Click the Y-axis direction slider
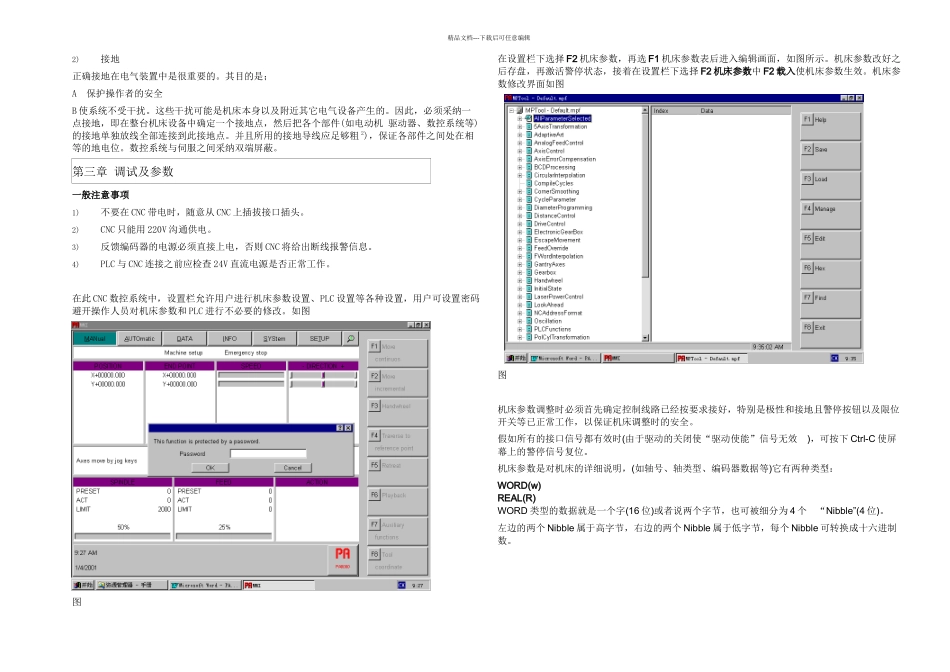This screenshot has width=950, height=672. tap(324, 384)
